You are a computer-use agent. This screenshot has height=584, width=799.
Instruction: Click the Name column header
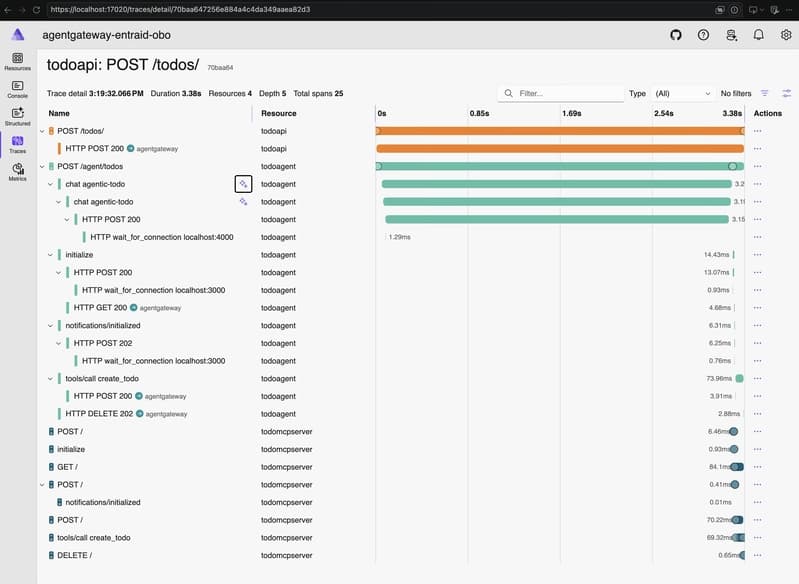(x=59, y=113)
